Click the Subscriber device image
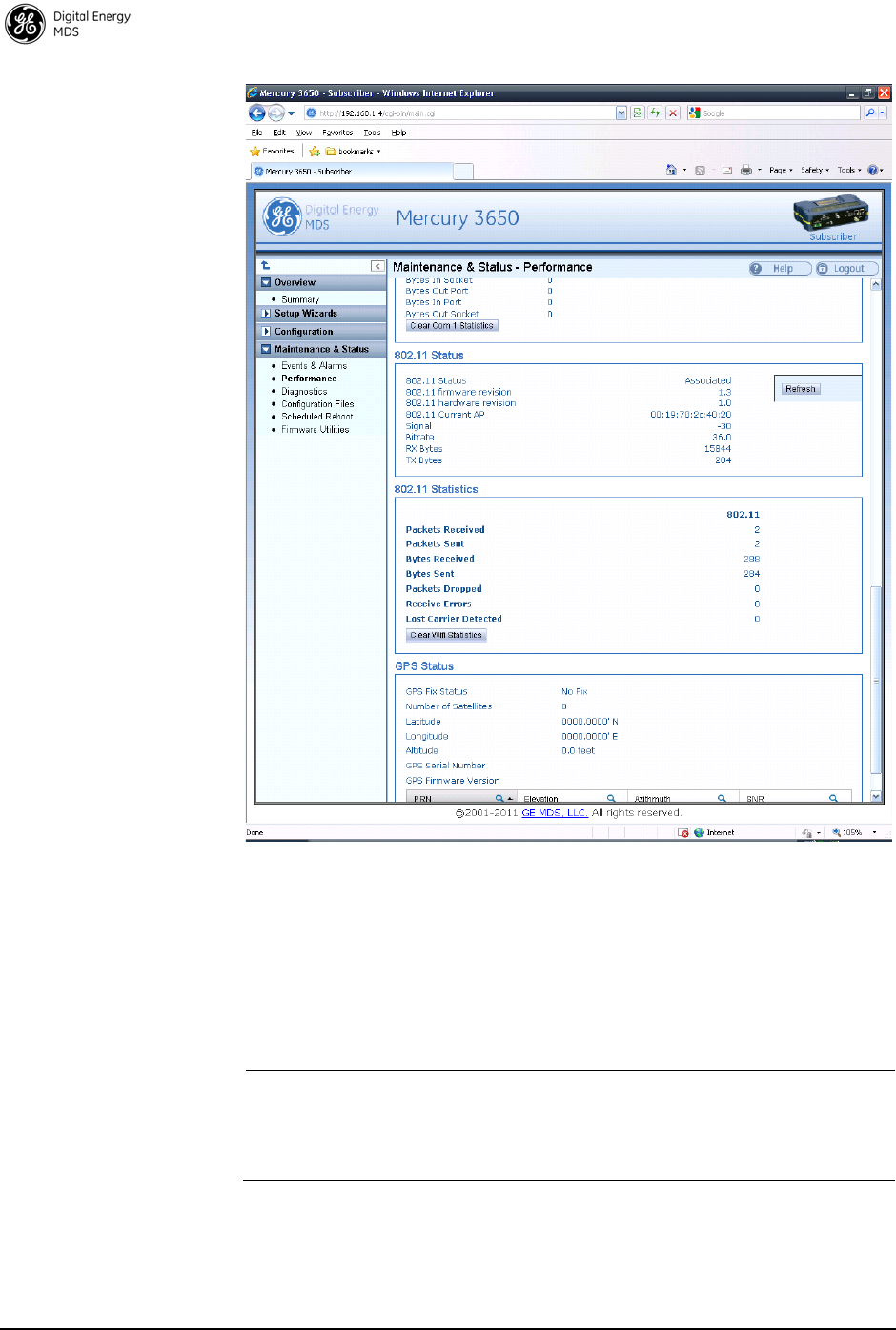 pos(832,213)
